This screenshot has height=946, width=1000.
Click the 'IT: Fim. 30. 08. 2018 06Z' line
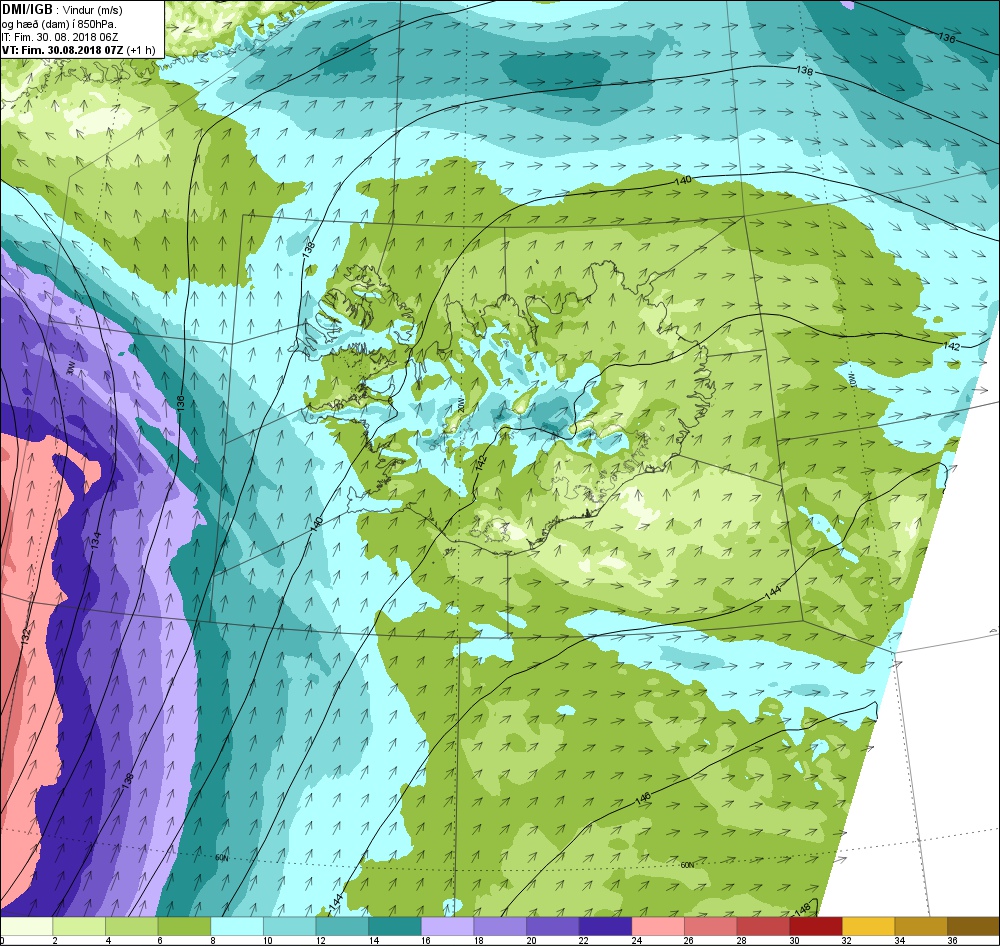(60, 37)
